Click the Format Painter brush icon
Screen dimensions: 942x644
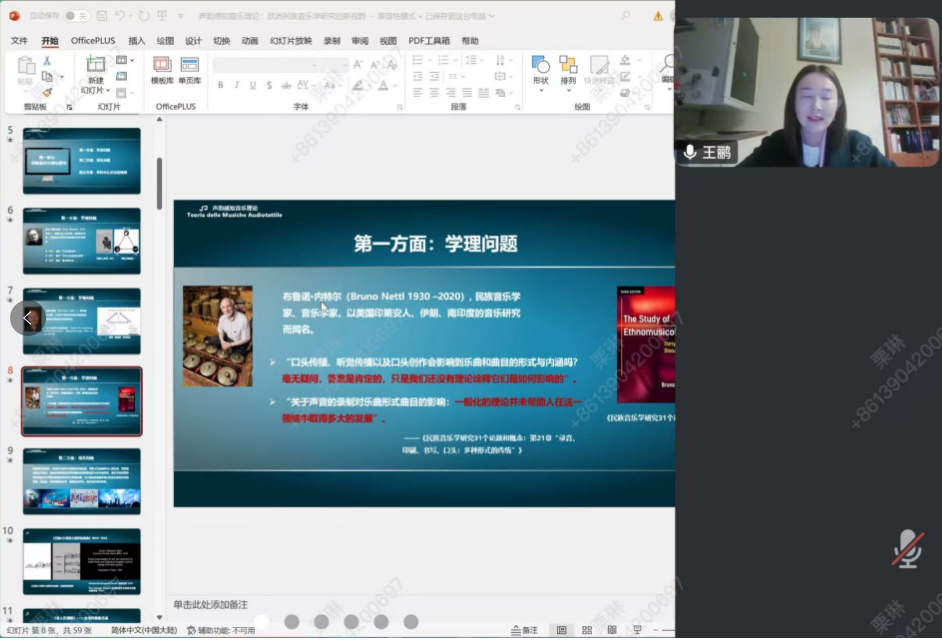pyautogui.click(x=47, y=93)
